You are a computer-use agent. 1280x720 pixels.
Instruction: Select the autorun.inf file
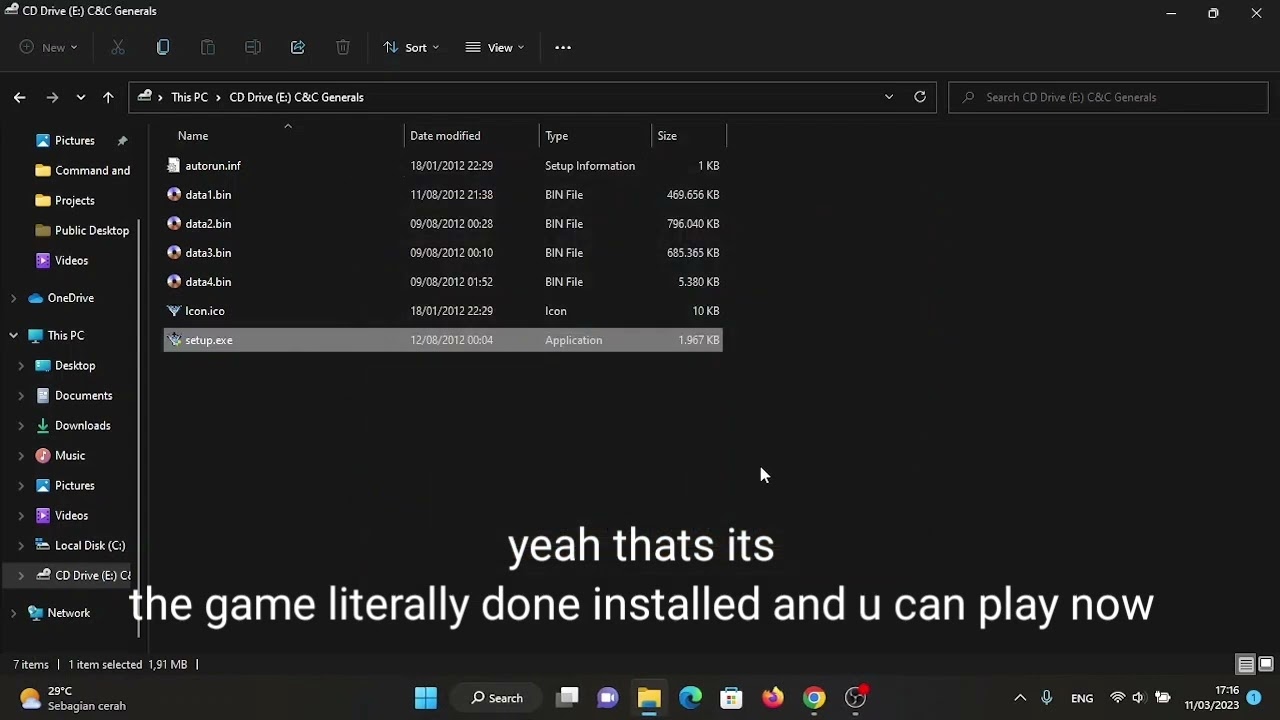[x=443, y=166]
